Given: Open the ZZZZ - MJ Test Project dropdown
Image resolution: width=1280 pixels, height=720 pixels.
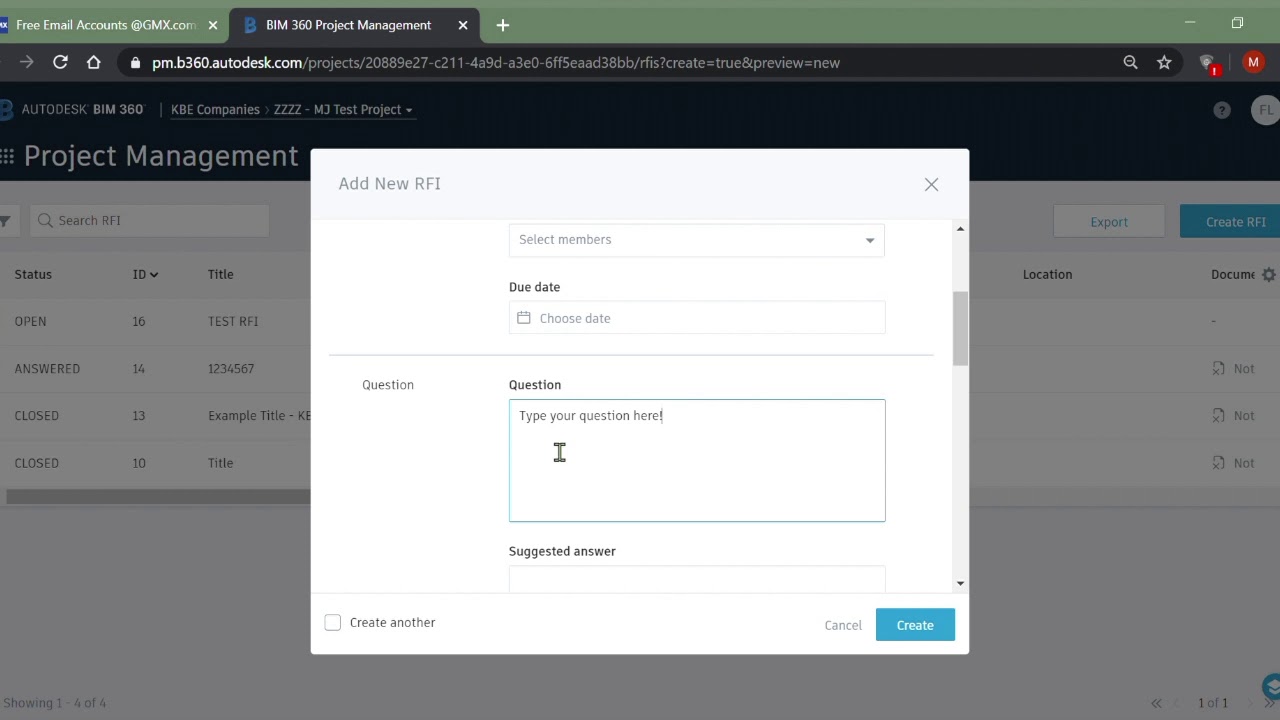Looking at the screenshot, I should [343, 110].
